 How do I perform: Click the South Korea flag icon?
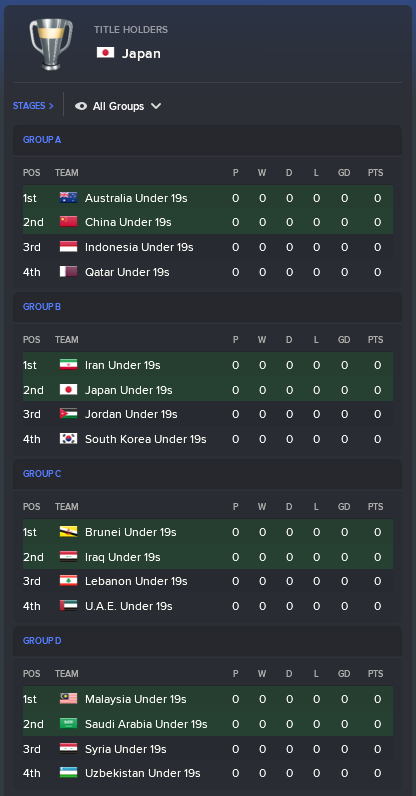(68, 439)
